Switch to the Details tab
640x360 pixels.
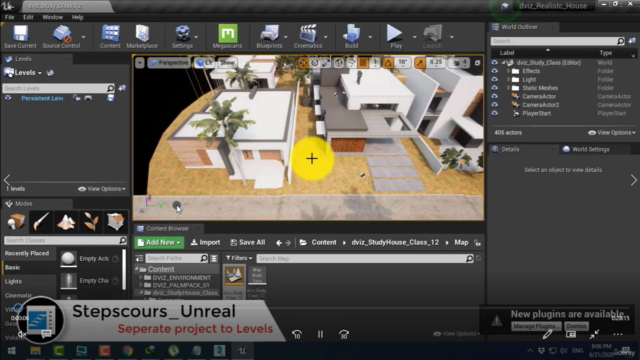click(510, 149)
